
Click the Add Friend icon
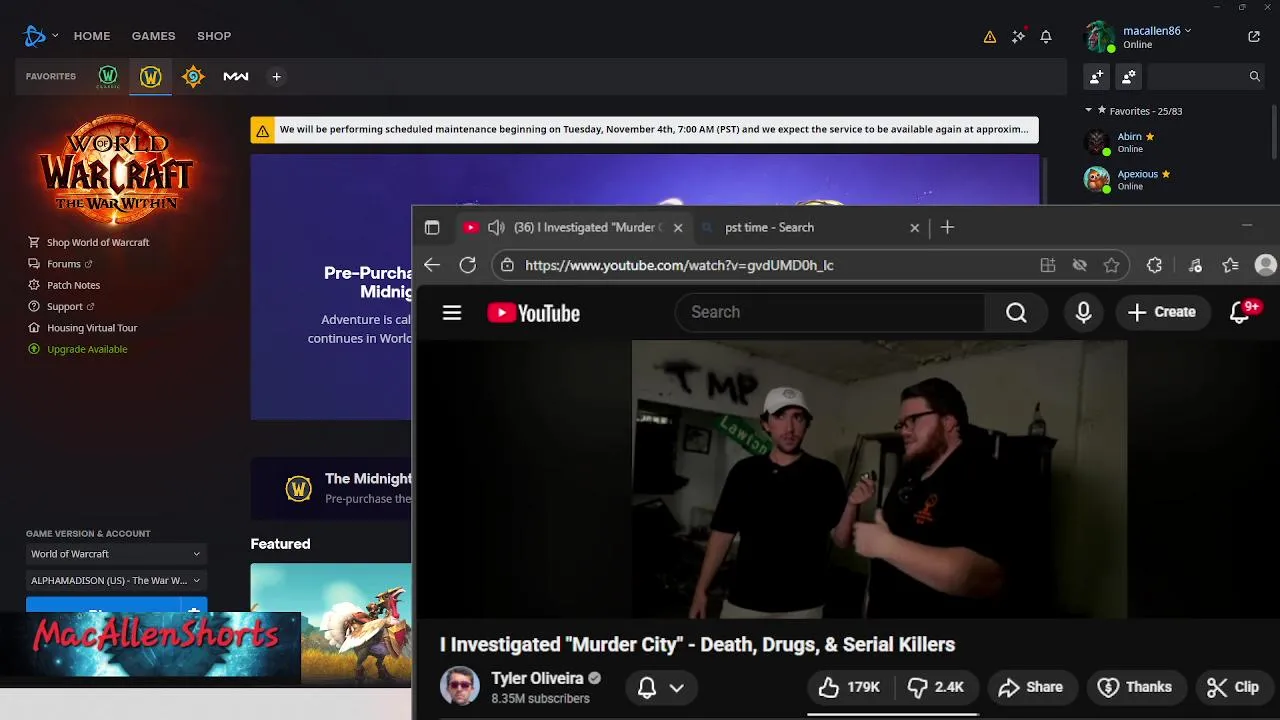(1097, 76)
